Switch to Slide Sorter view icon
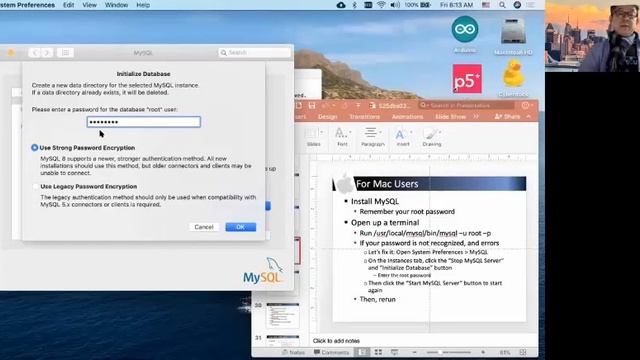This screenshot has height=360, width=640. 378,352
